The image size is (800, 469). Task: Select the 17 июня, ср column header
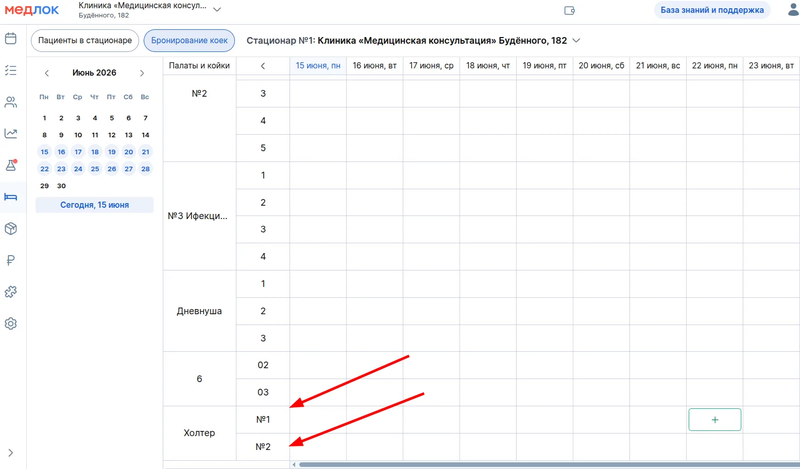click(x=431, y=66)
